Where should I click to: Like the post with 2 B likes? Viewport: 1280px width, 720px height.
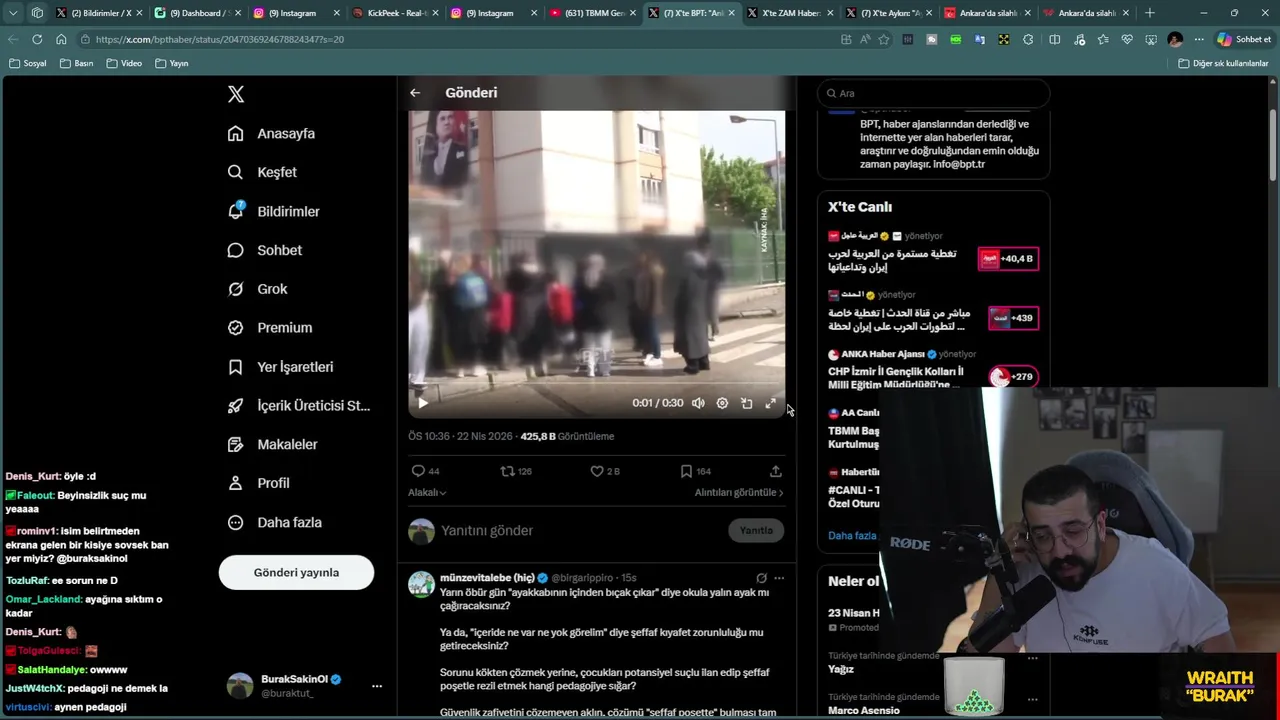605,471
